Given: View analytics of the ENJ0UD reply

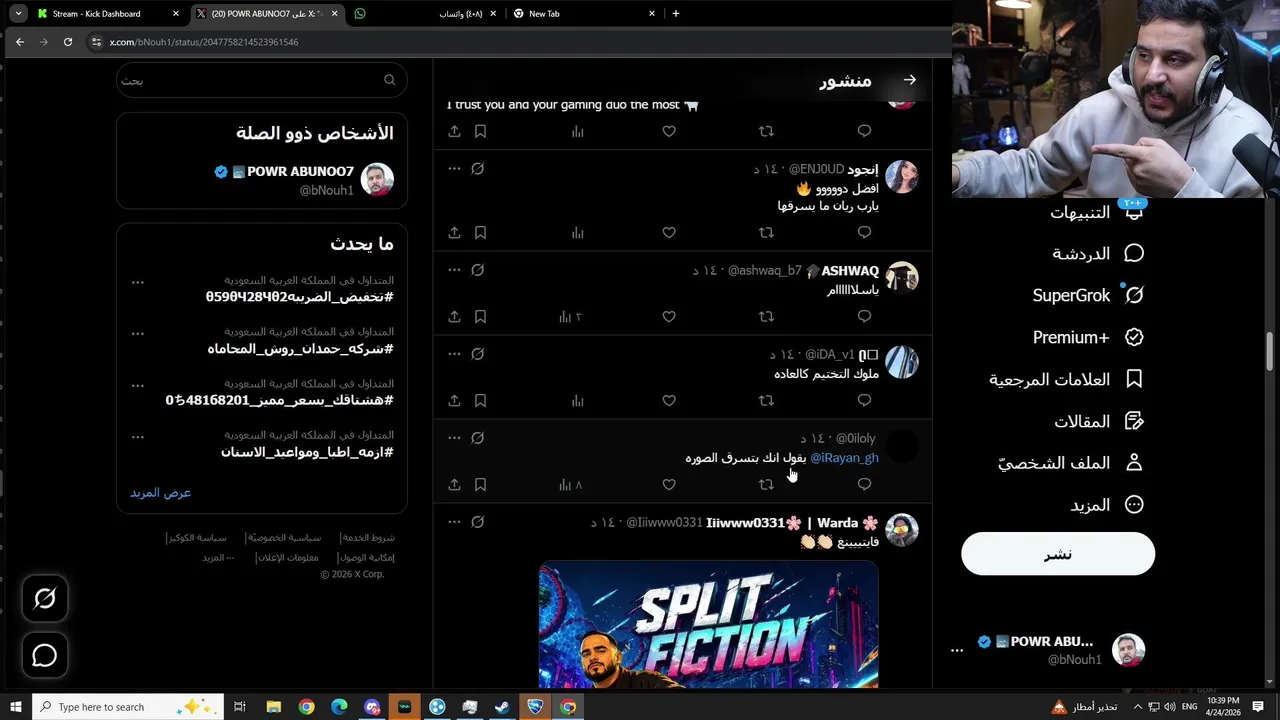Looking at the screenshot, I should point(577,233).
